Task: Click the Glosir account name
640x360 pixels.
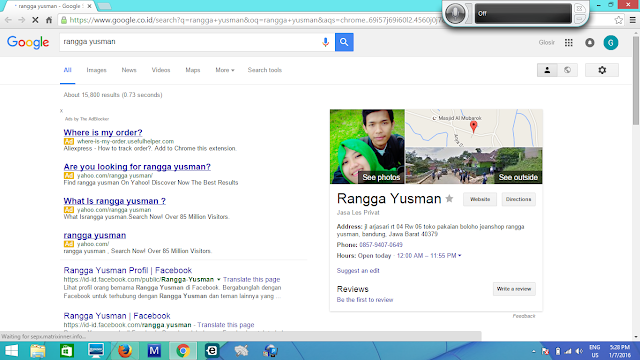Action: 547,42
